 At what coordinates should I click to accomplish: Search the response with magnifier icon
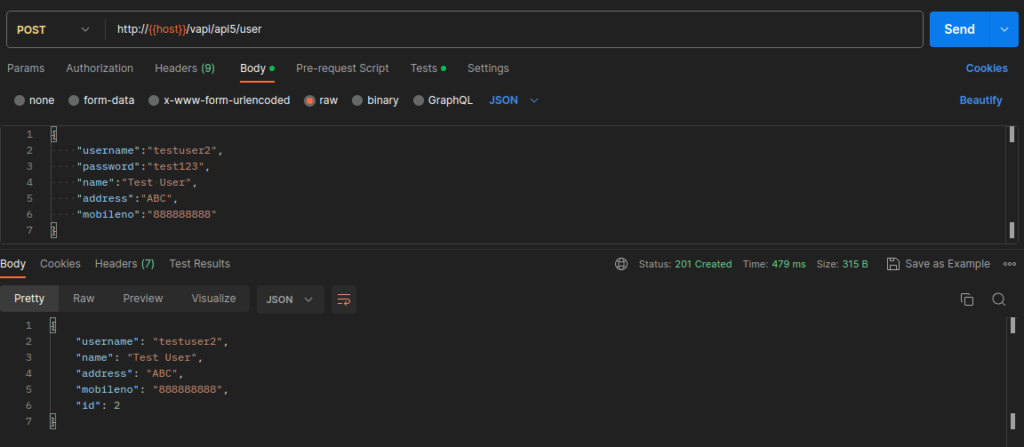coord(999,299)
